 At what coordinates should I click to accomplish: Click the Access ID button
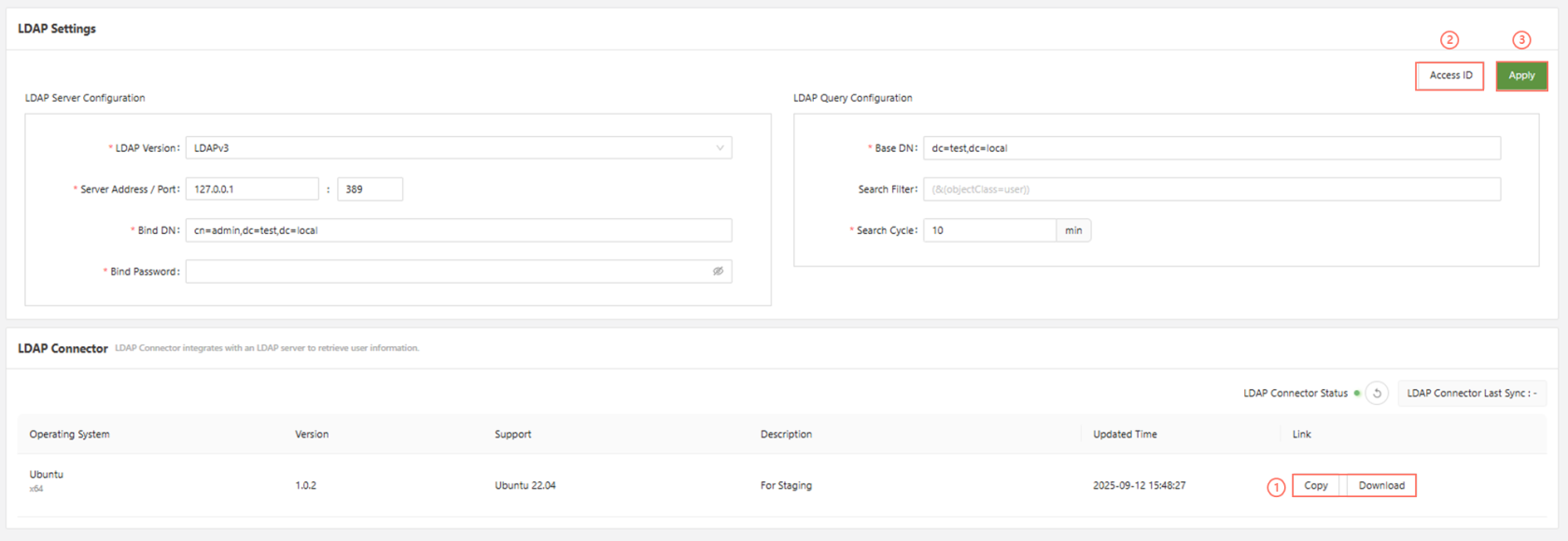(1449, 76)
